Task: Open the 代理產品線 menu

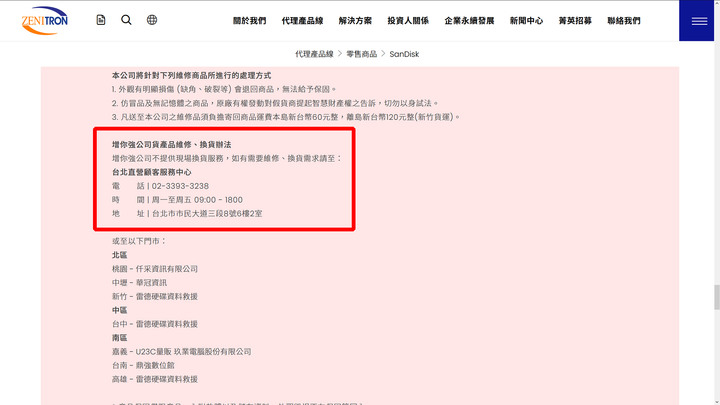Action: pos(302,21)
